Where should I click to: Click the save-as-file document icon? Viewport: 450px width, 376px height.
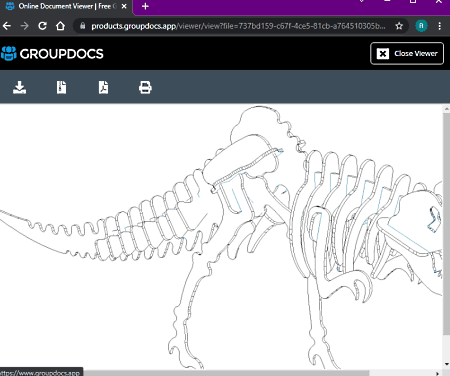tap(61, 88)
